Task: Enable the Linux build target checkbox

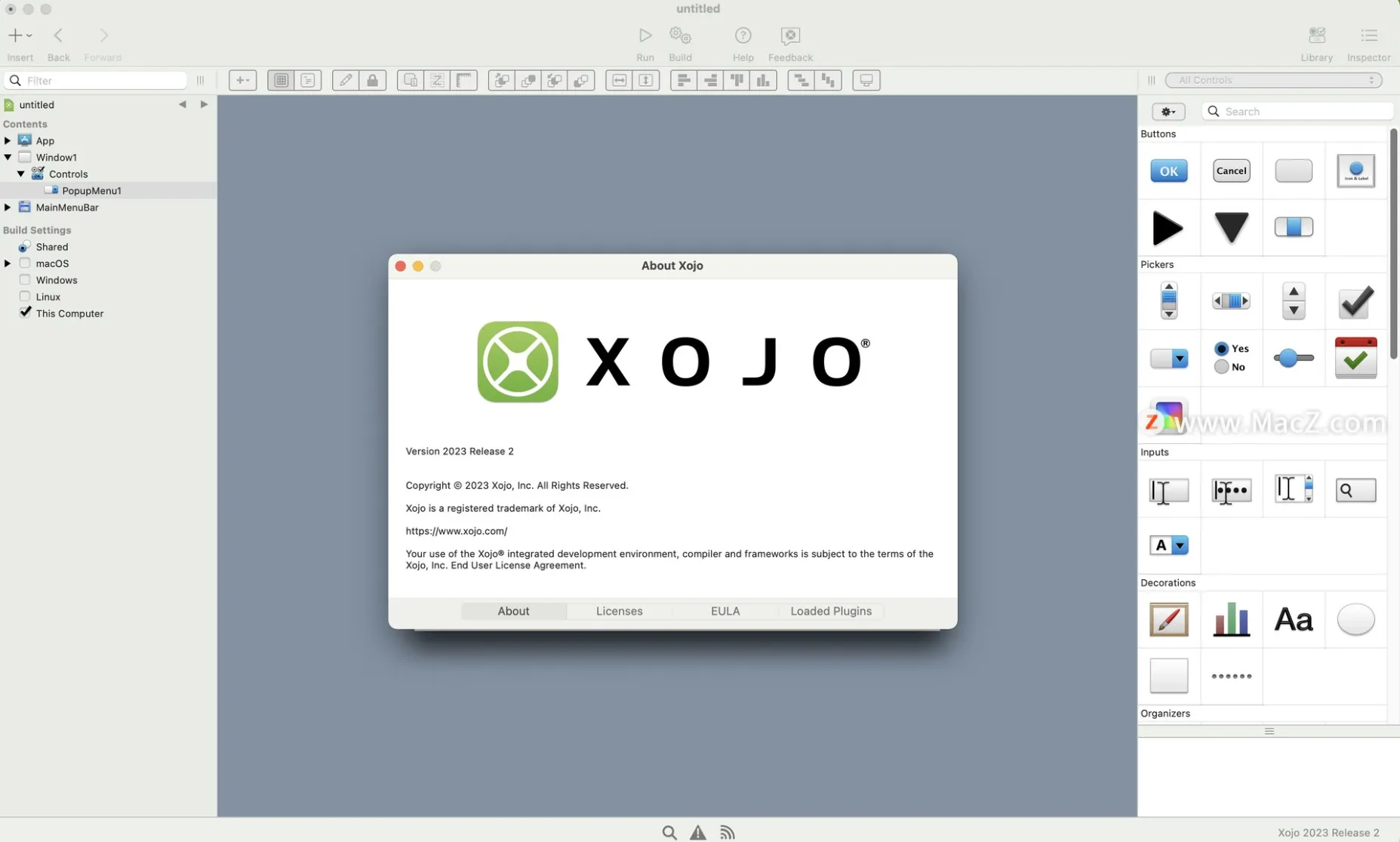Action: pyautogui.click(x=25, y=296)
